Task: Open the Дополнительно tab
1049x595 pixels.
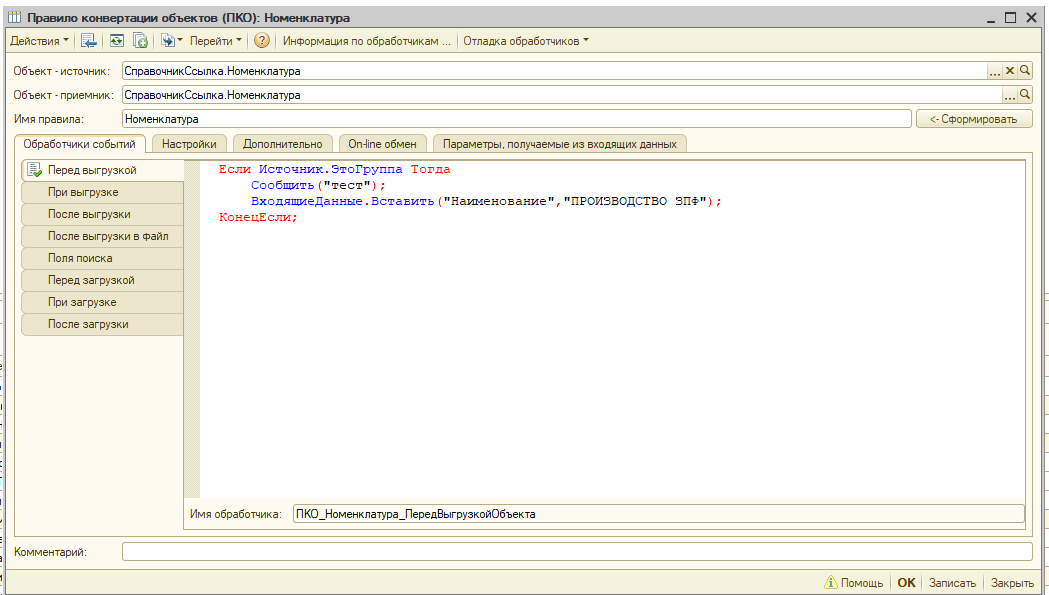Action: pyautogui.click(x=283, y=144)
